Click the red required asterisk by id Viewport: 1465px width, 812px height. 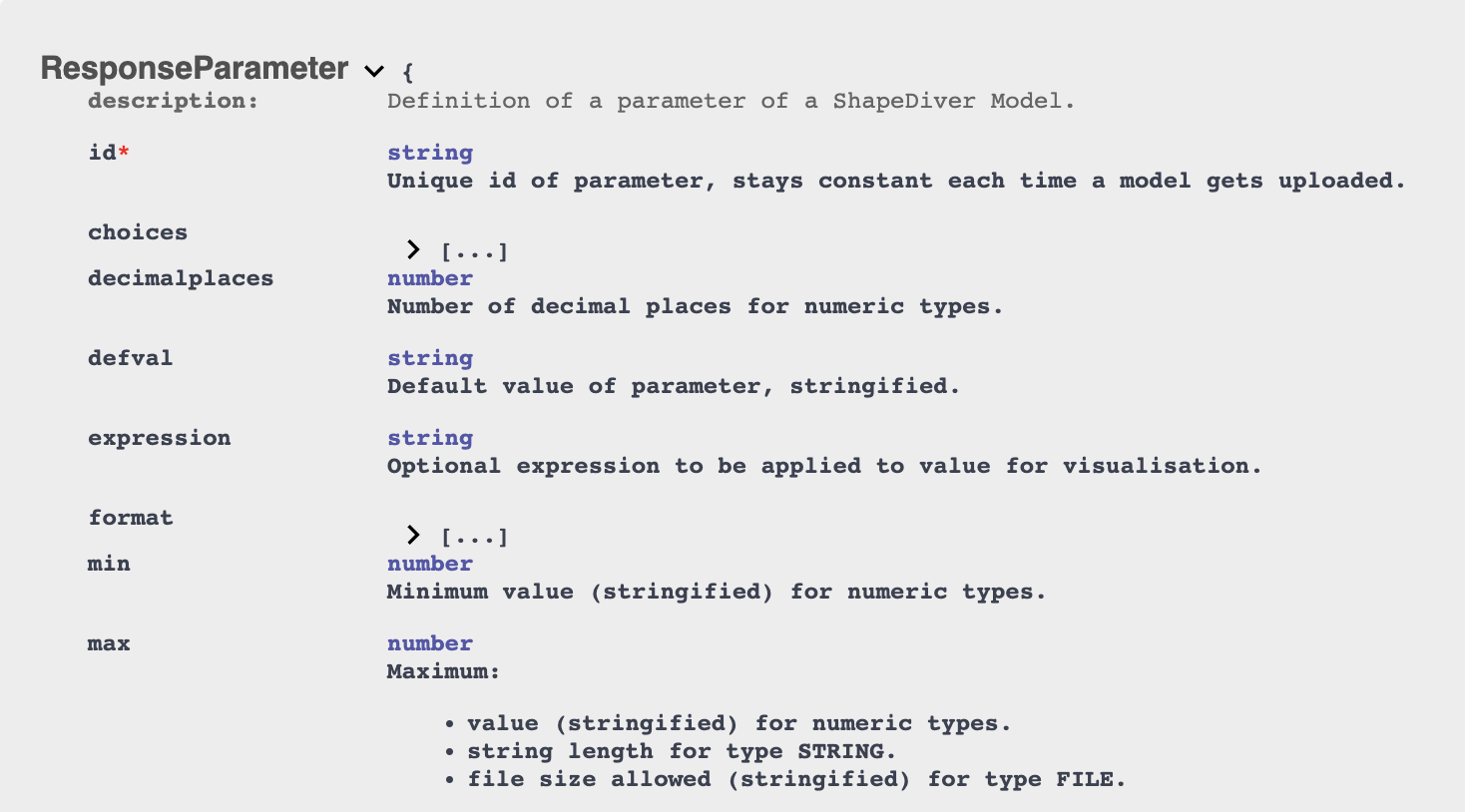[124, 152]
